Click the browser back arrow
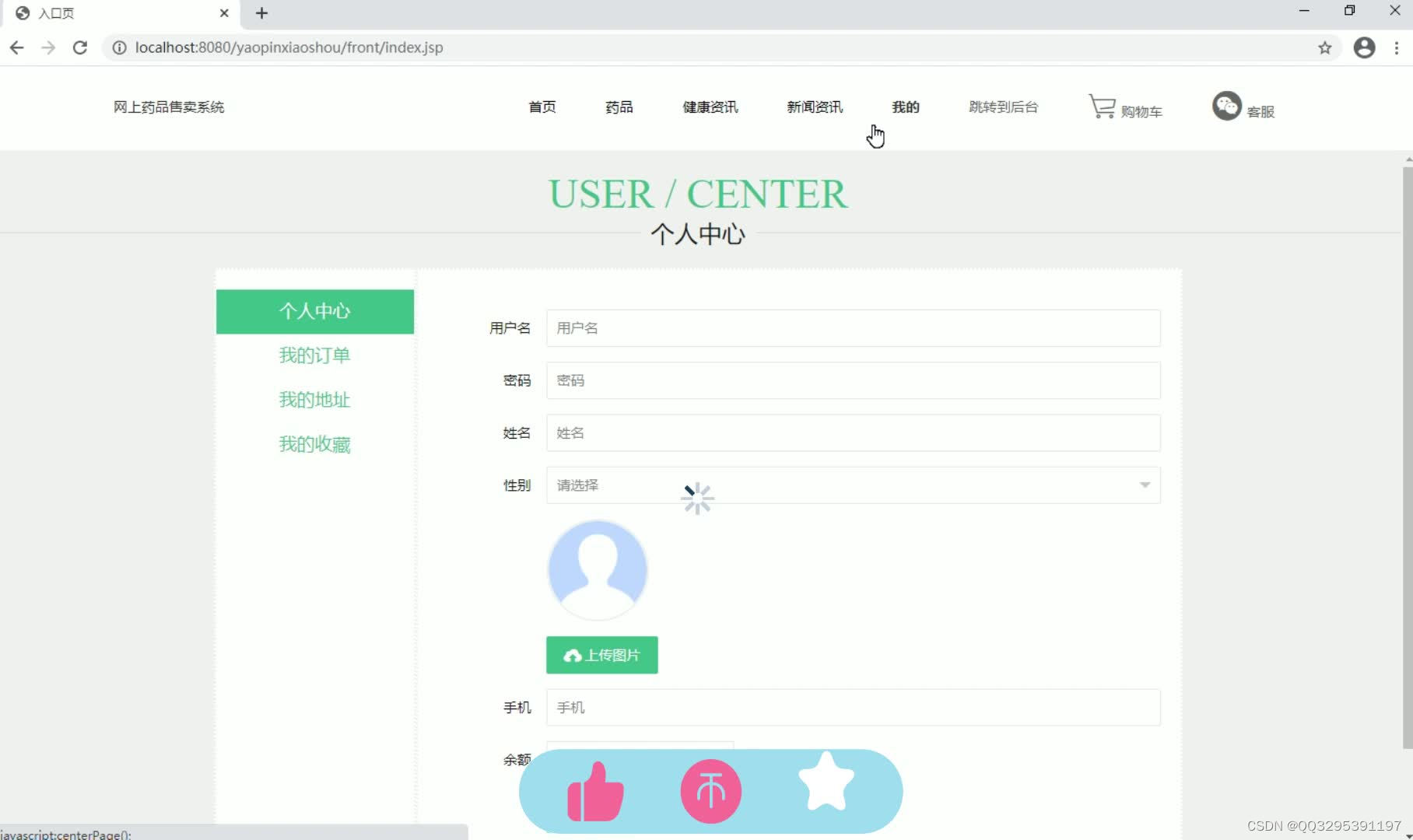Screen dimensions: 1413x840 coord(17,47)
